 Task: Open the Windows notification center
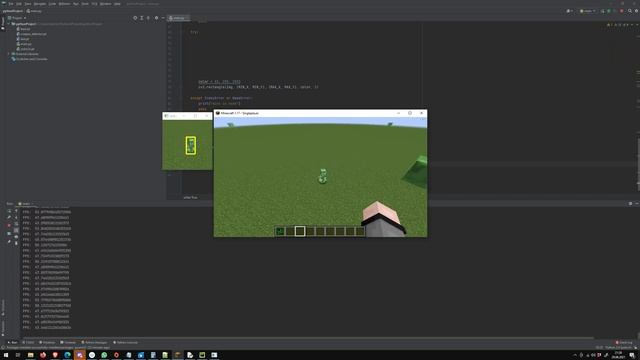pyautogui.click(x=632, y=355)
